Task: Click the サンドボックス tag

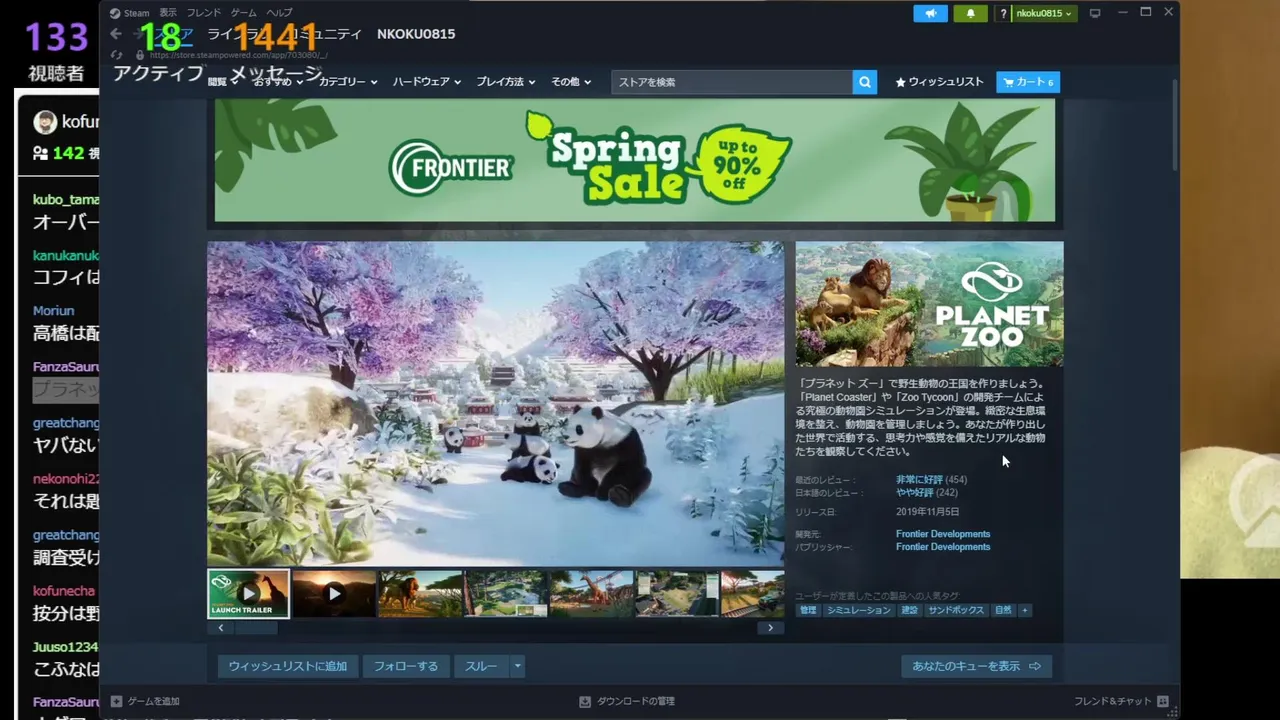Action: (956, 610)
